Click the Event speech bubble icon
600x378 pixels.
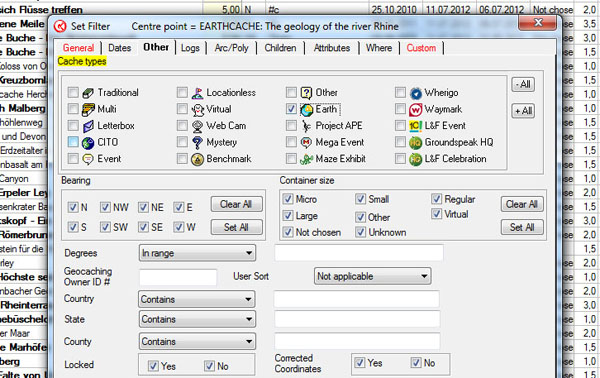coord(88,159)
